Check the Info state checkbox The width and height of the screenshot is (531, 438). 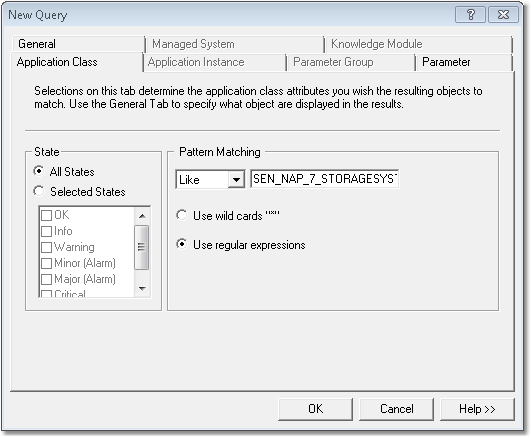[x=46, y=231]
